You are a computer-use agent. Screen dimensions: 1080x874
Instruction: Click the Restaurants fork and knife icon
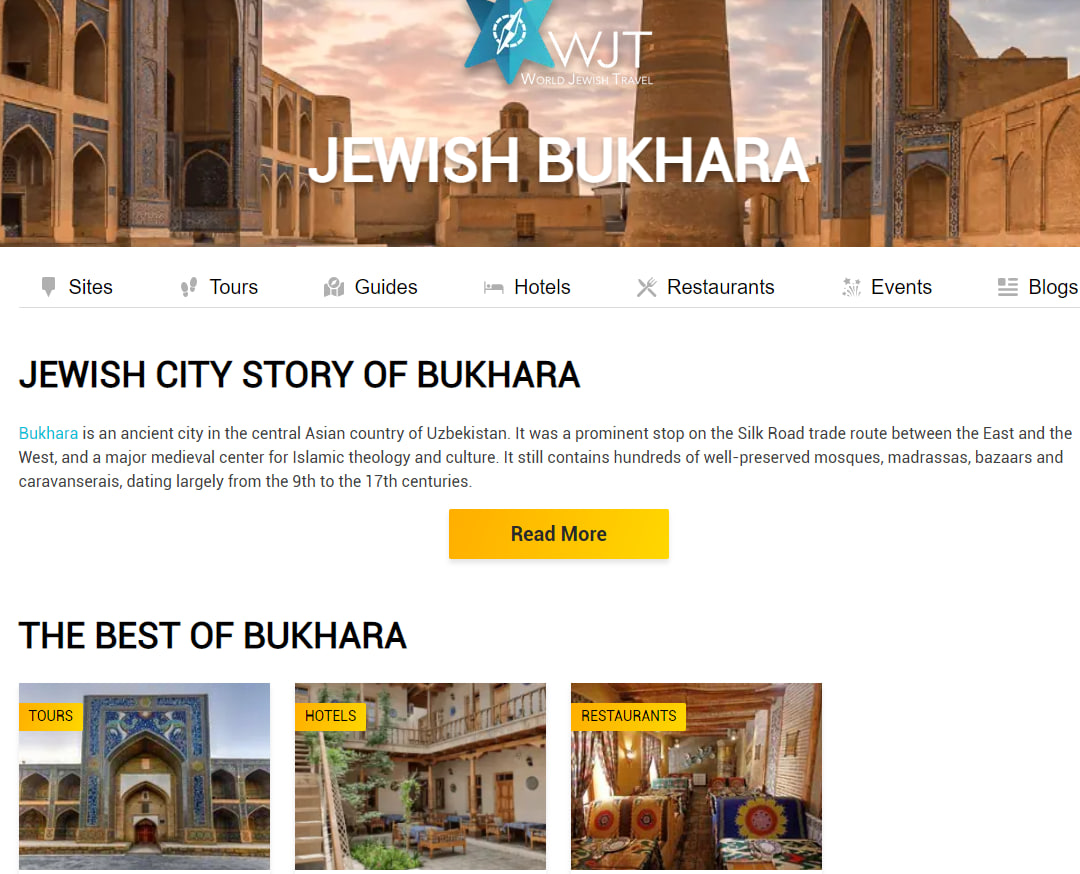[647, 287]
